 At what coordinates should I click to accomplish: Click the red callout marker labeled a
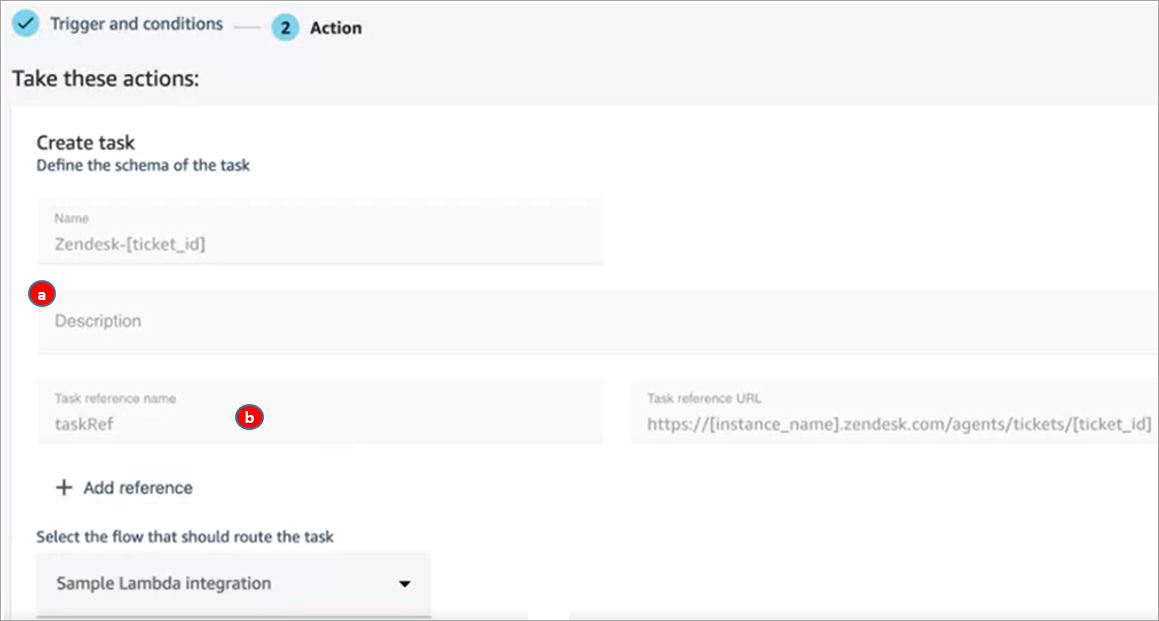(41, 294)
